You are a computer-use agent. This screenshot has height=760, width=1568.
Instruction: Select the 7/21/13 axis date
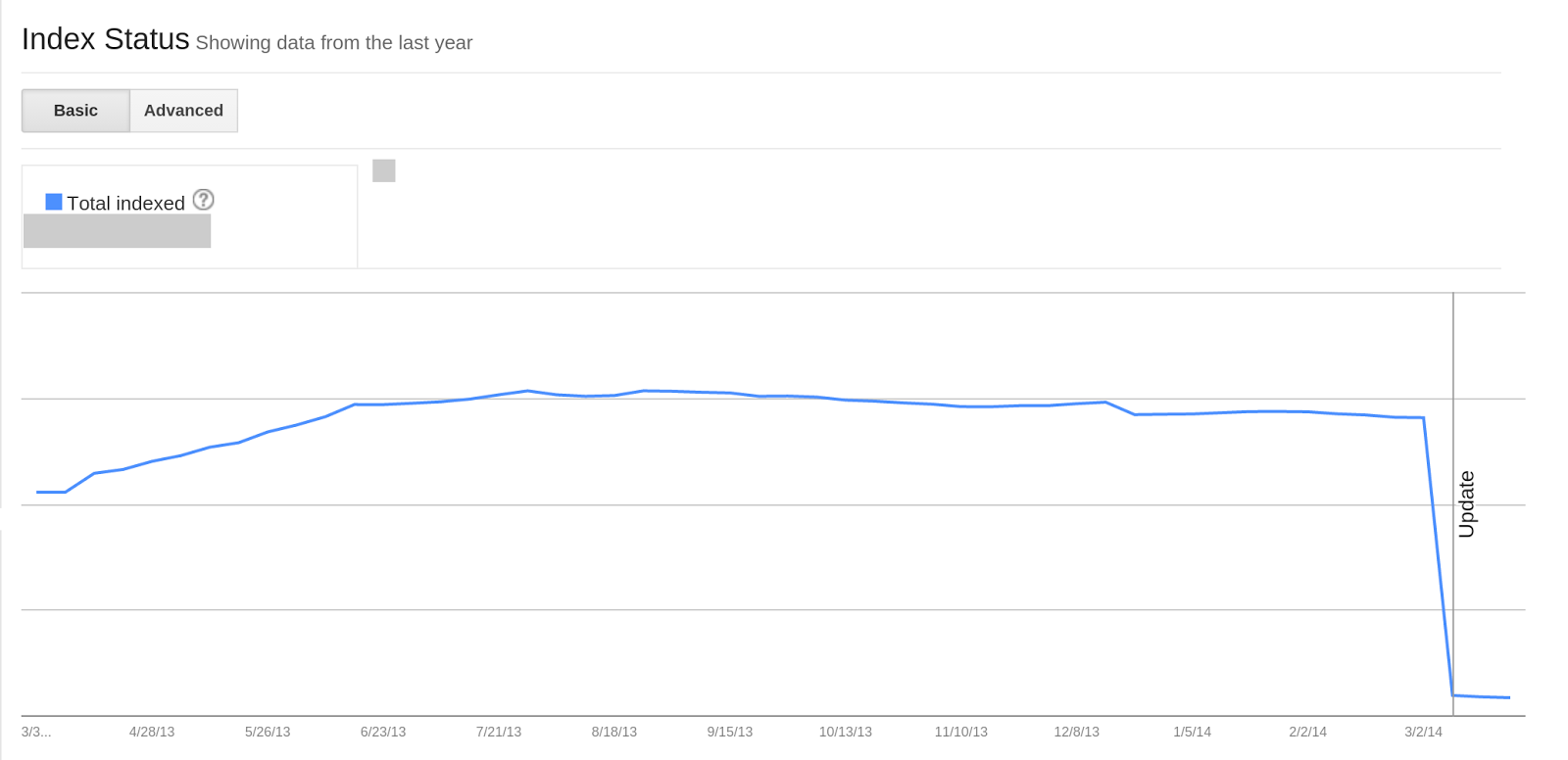[x=499, y=732]
